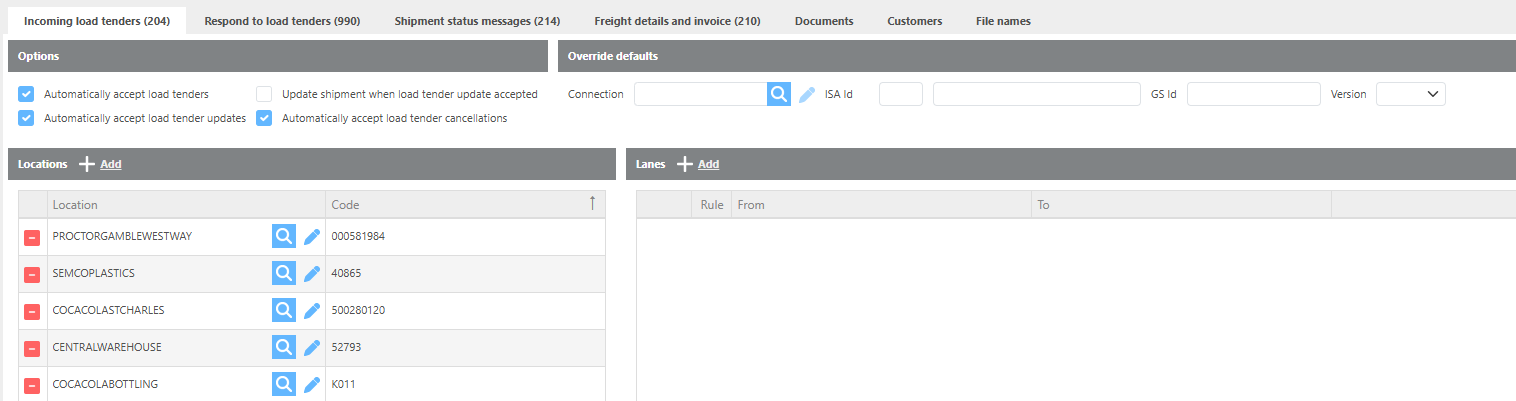Search location for the SEMCOPLASTICS row
Screen dimensions: 1516x401
pos(284,273)
